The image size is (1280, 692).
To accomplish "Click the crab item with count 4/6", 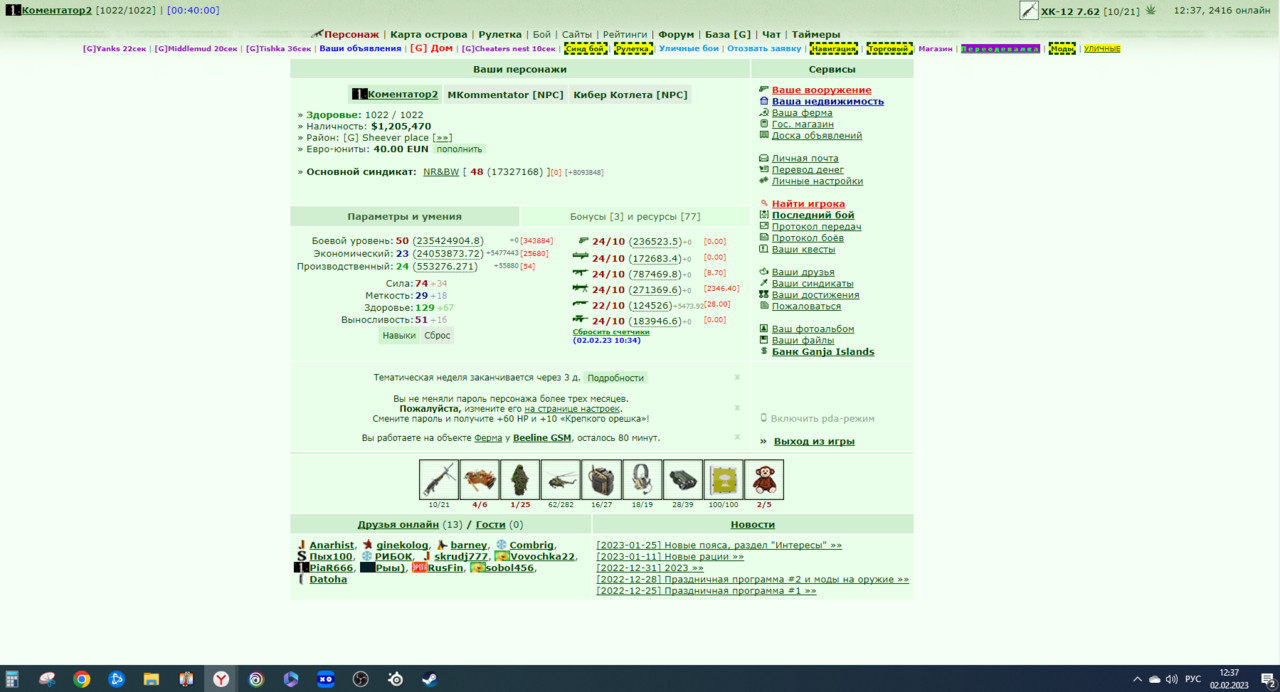I will pyautogui.click(x=480, y=480).
